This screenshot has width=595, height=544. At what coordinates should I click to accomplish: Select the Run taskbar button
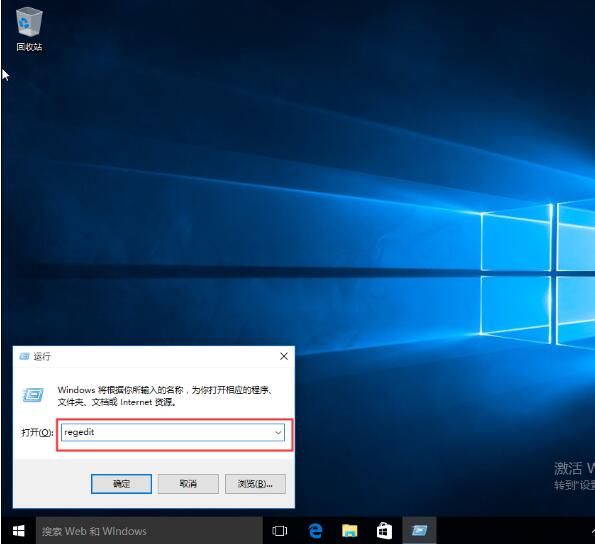[419, 531]
